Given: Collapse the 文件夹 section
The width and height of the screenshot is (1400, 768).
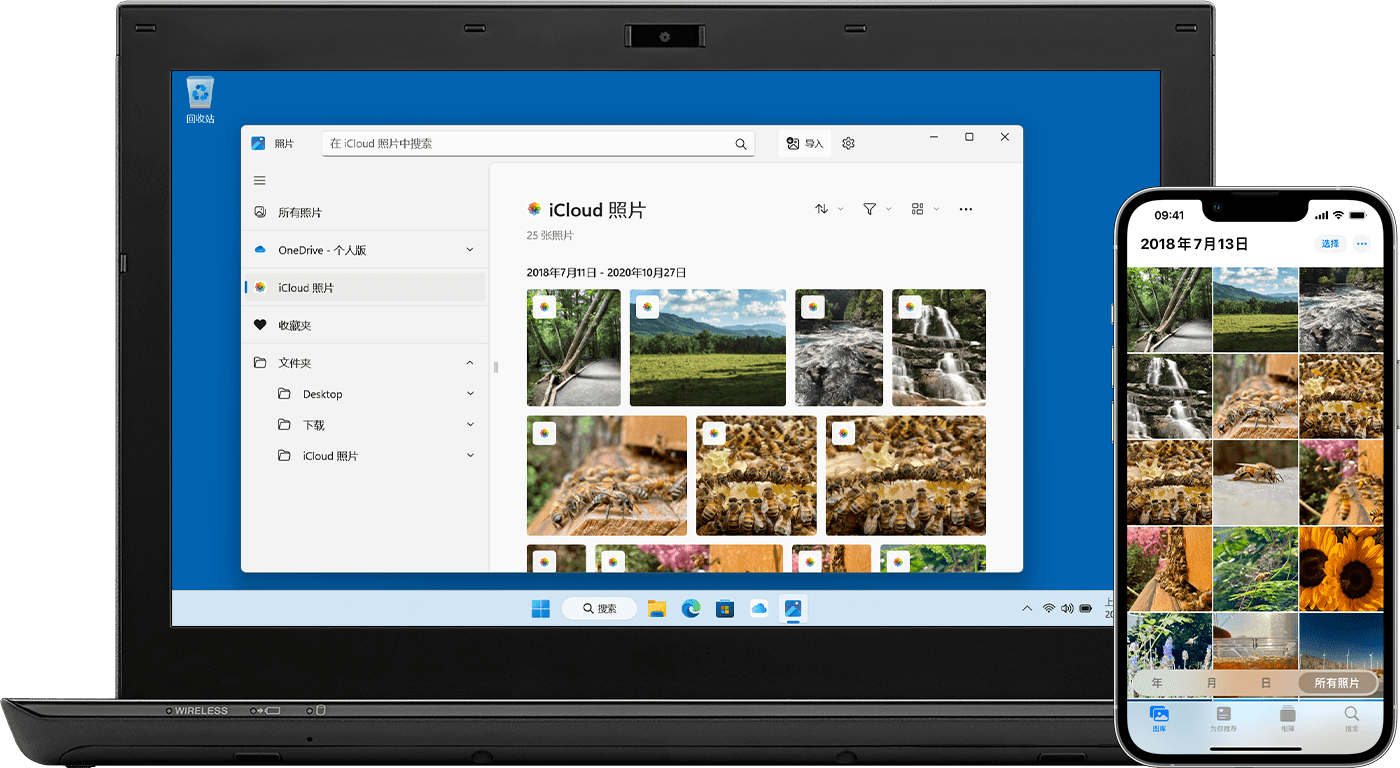Looking at the screenshot, I should coord(469,362).
